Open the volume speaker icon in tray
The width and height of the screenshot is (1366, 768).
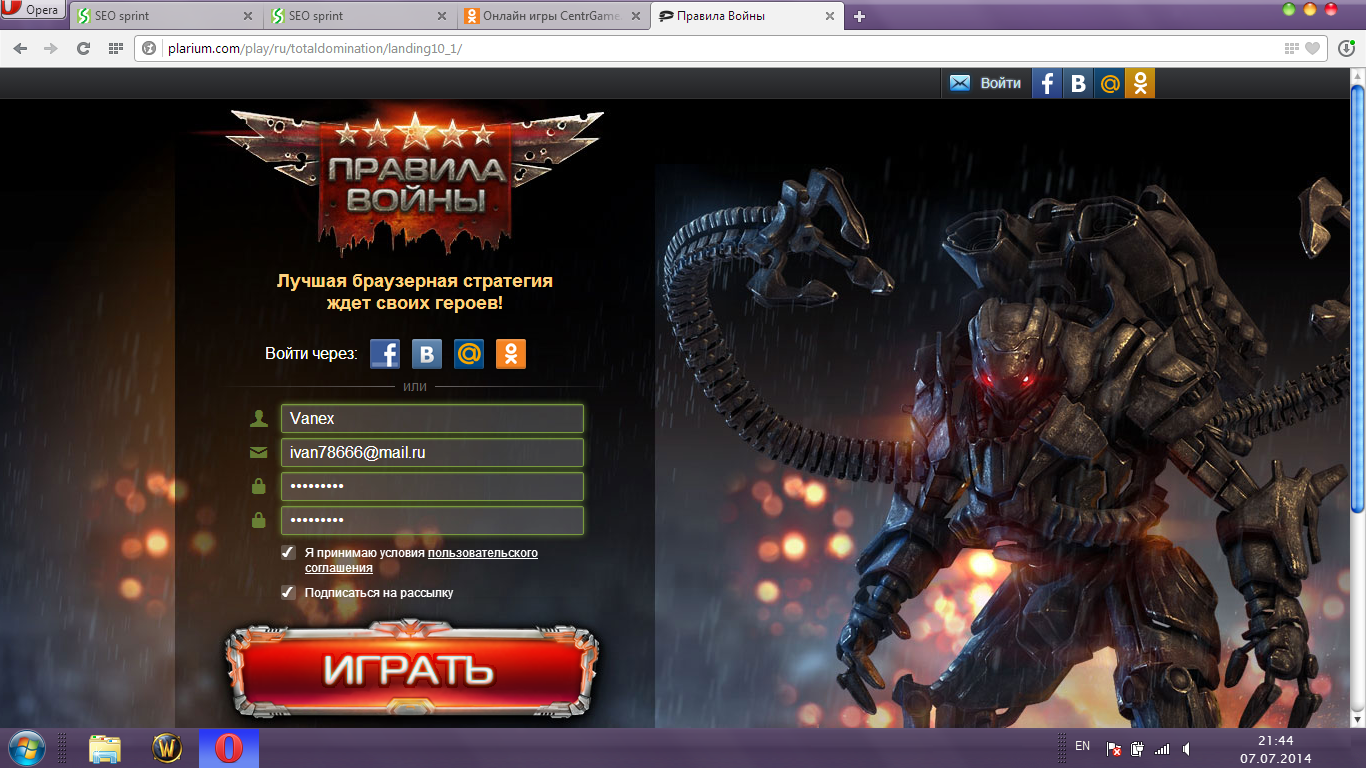(x=1186, y=748)
